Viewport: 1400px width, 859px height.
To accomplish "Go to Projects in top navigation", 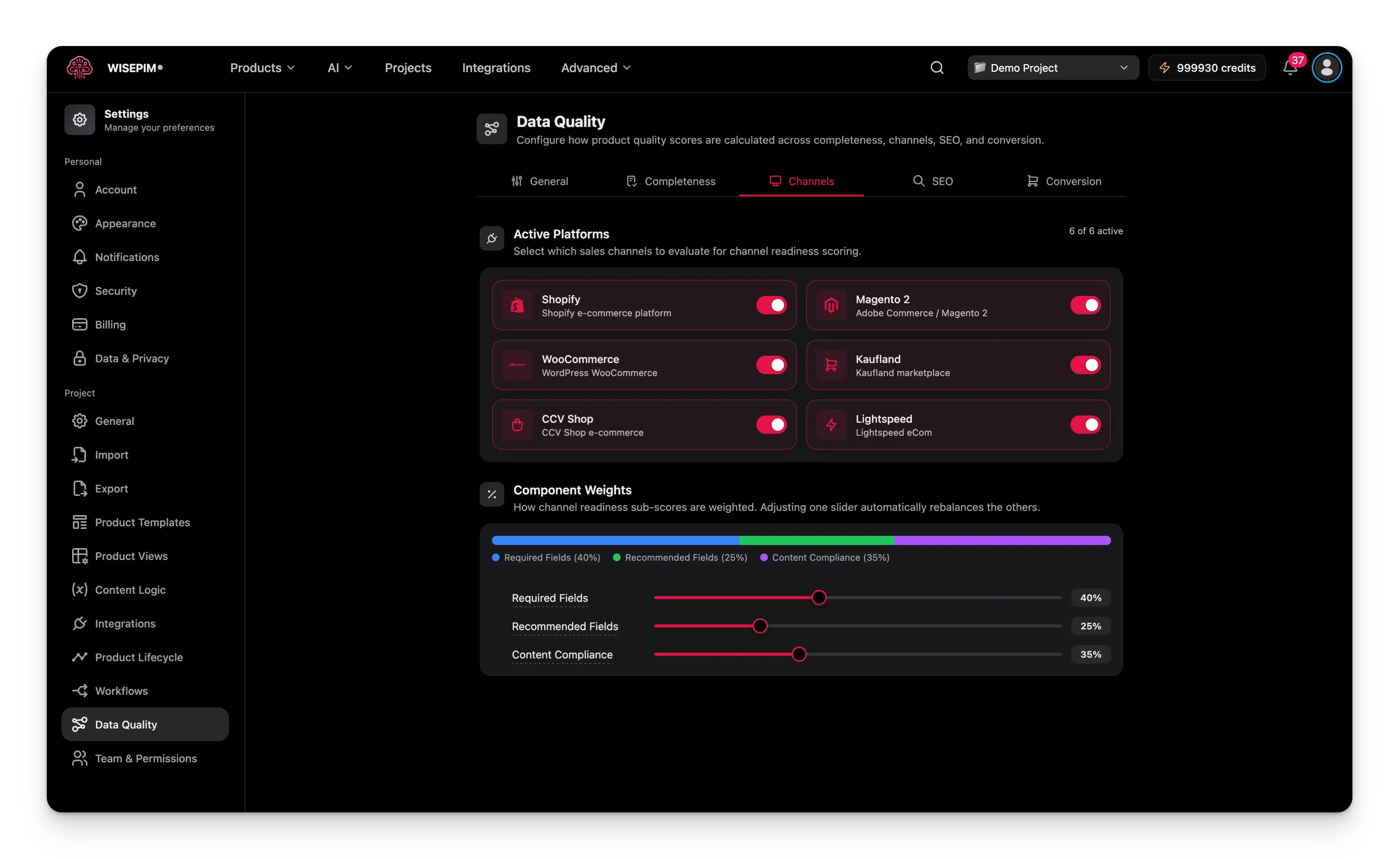I will click(x=408, y=68).
